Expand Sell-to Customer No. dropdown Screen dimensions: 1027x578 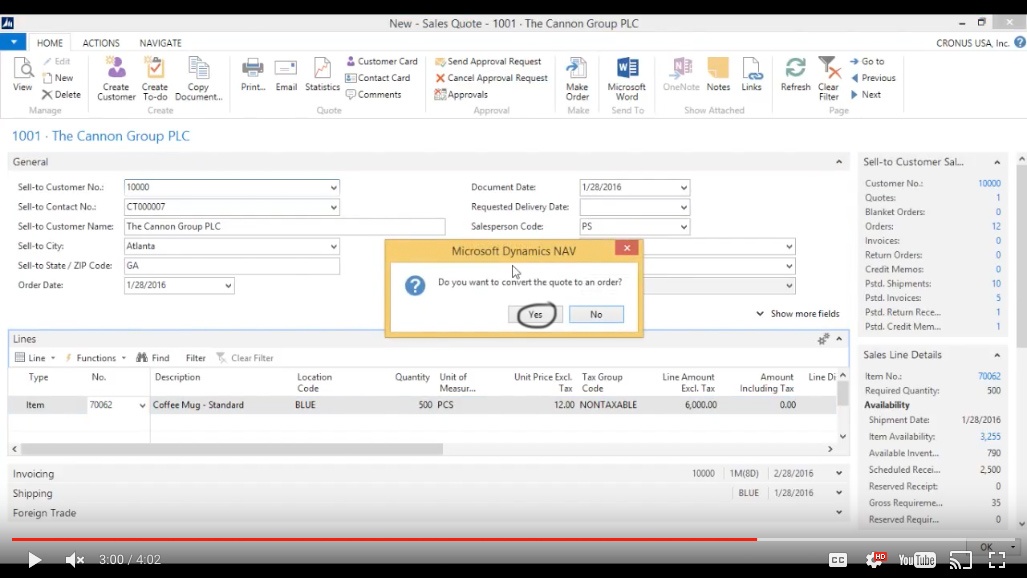[333, 187]
